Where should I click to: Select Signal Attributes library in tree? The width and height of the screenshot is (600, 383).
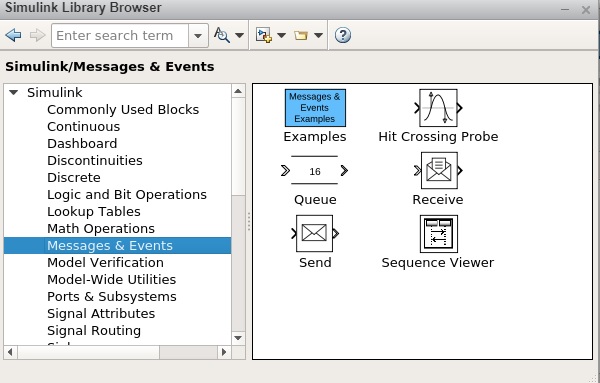tap(101, 313)
